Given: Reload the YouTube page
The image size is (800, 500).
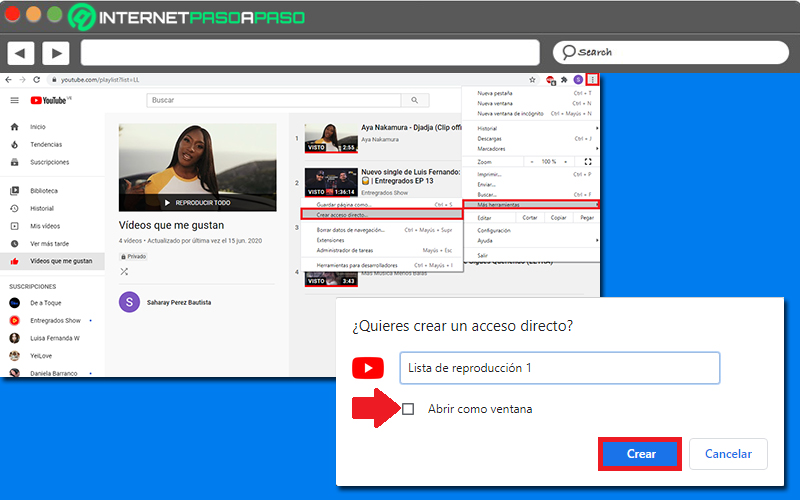Looking at the screenshot, I should (x=36, y=80).
